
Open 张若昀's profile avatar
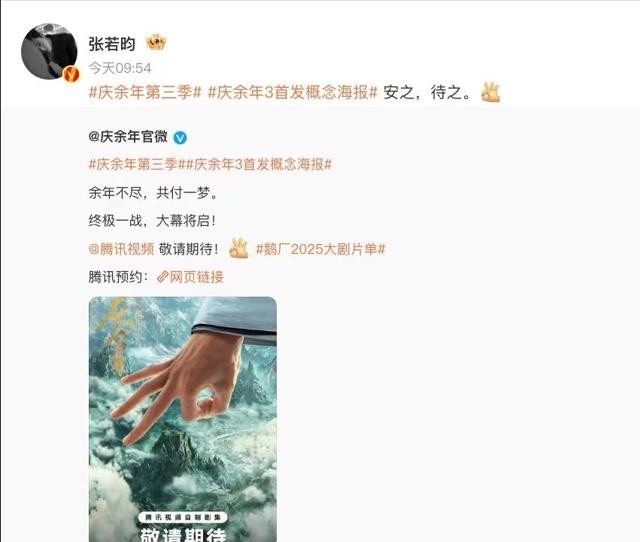[49, 51]
